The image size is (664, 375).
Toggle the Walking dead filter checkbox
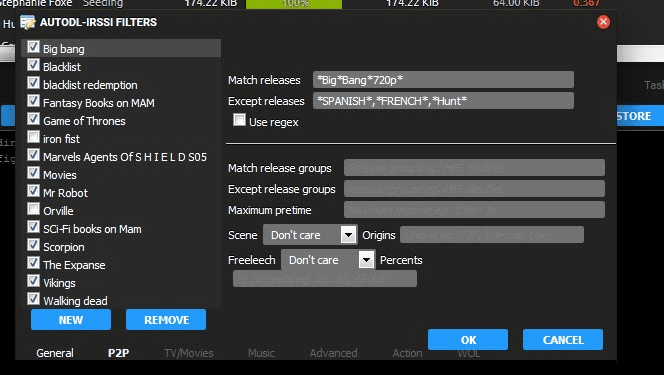pos(33,299)
